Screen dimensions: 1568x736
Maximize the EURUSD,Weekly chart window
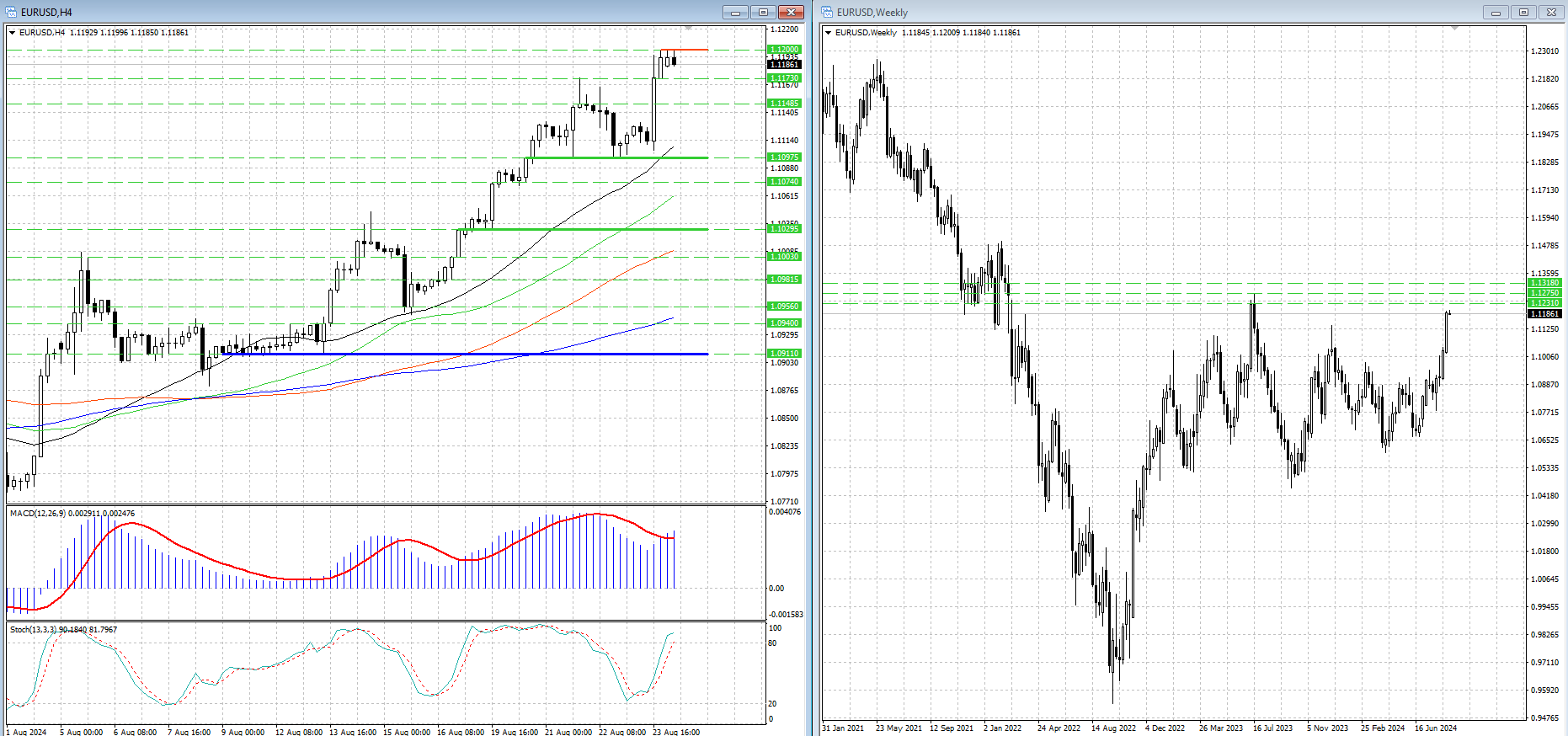(1523, 12)
